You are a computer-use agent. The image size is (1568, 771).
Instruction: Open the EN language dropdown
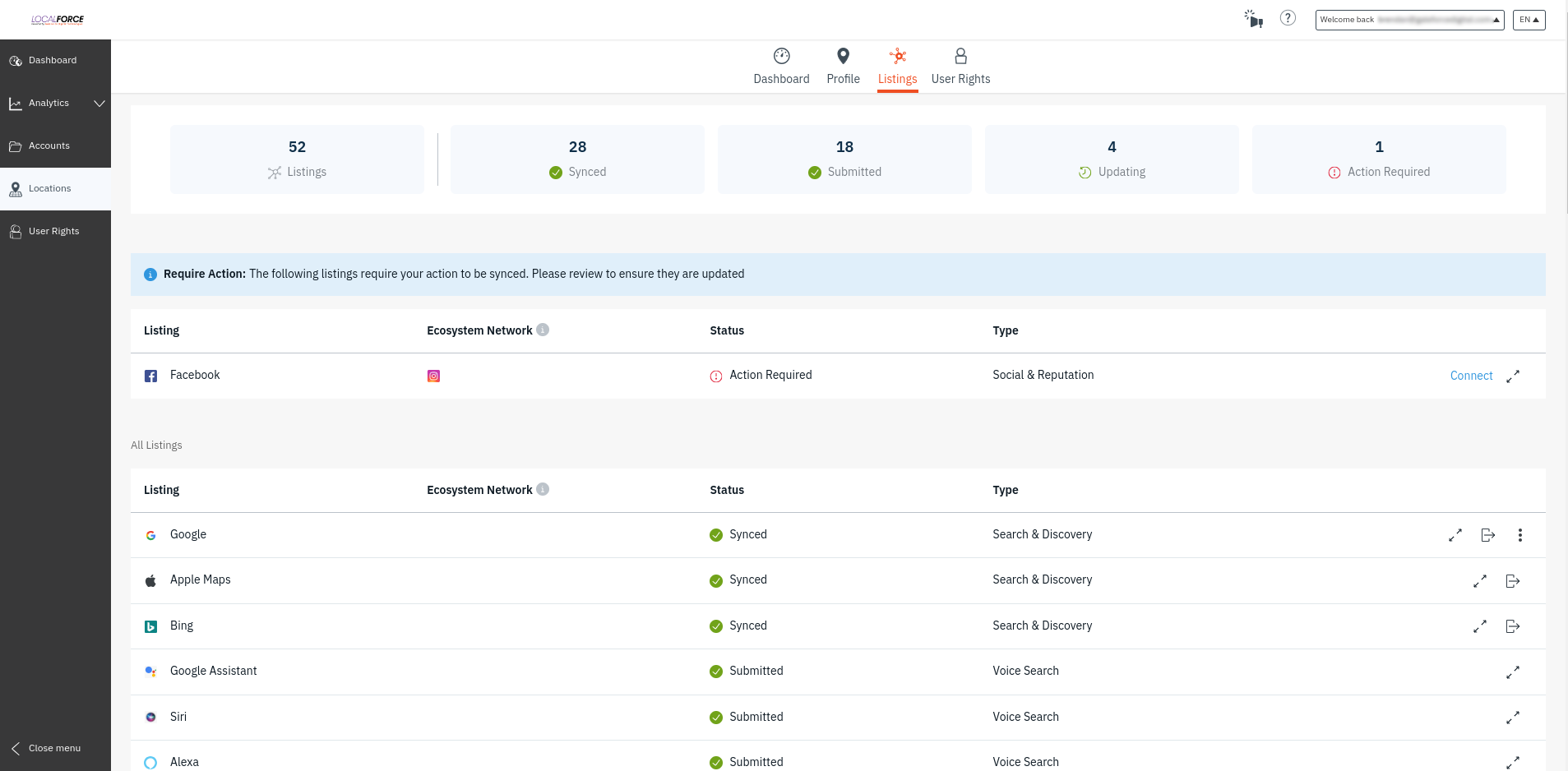tap(1529, 20)
